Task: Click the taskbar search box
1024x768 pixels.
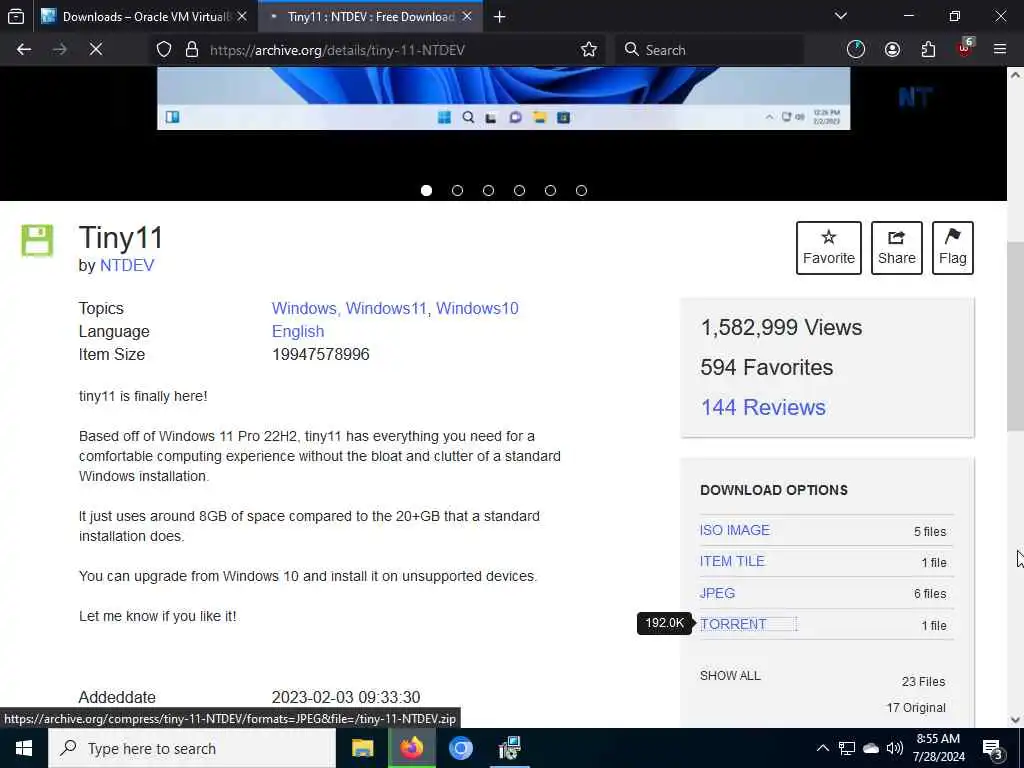Action: 192,748
